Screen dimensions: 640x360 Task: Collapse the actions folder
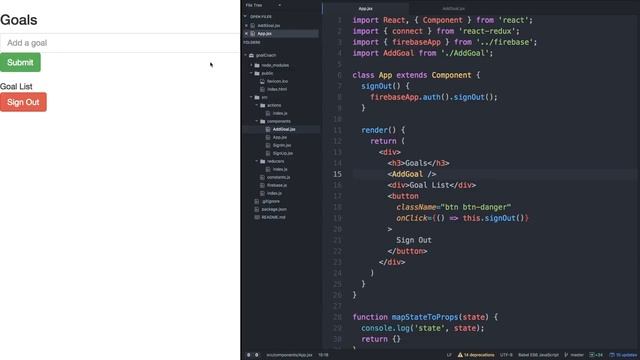257,105
